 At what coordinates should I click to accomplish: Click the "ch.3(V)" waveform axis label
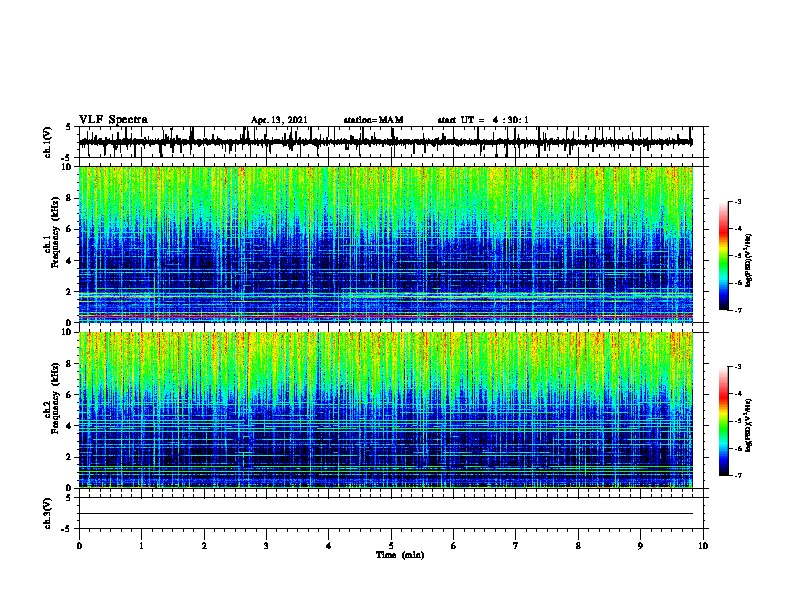coord(48,513)
